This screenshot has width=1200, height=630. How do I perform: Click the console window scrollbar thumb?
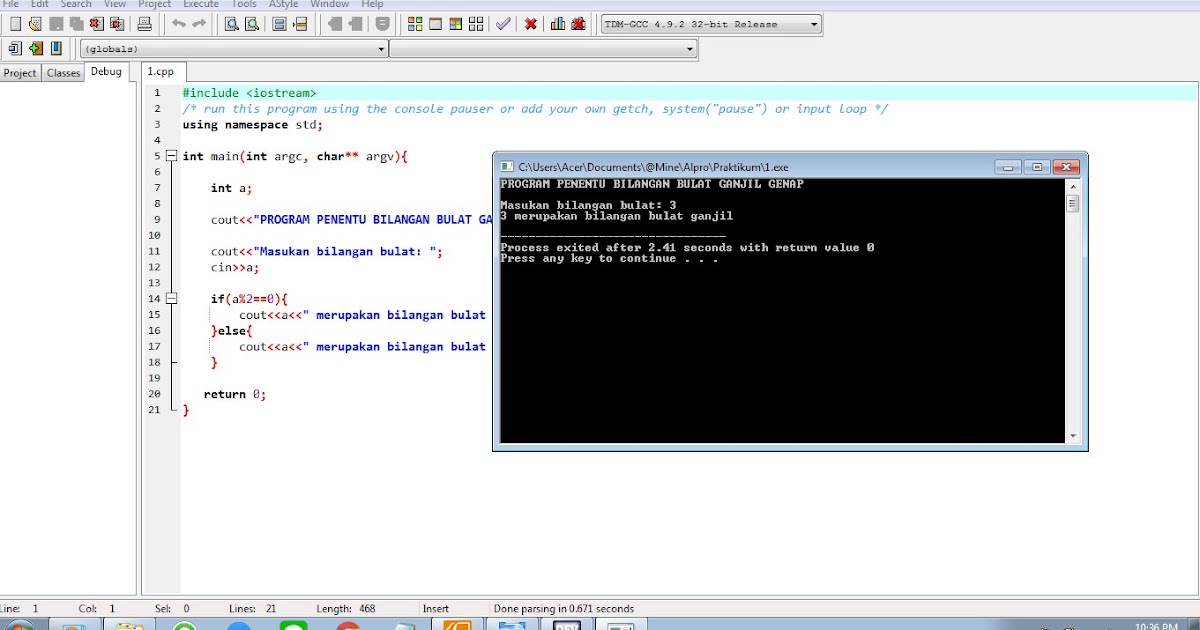point(1073,204)
